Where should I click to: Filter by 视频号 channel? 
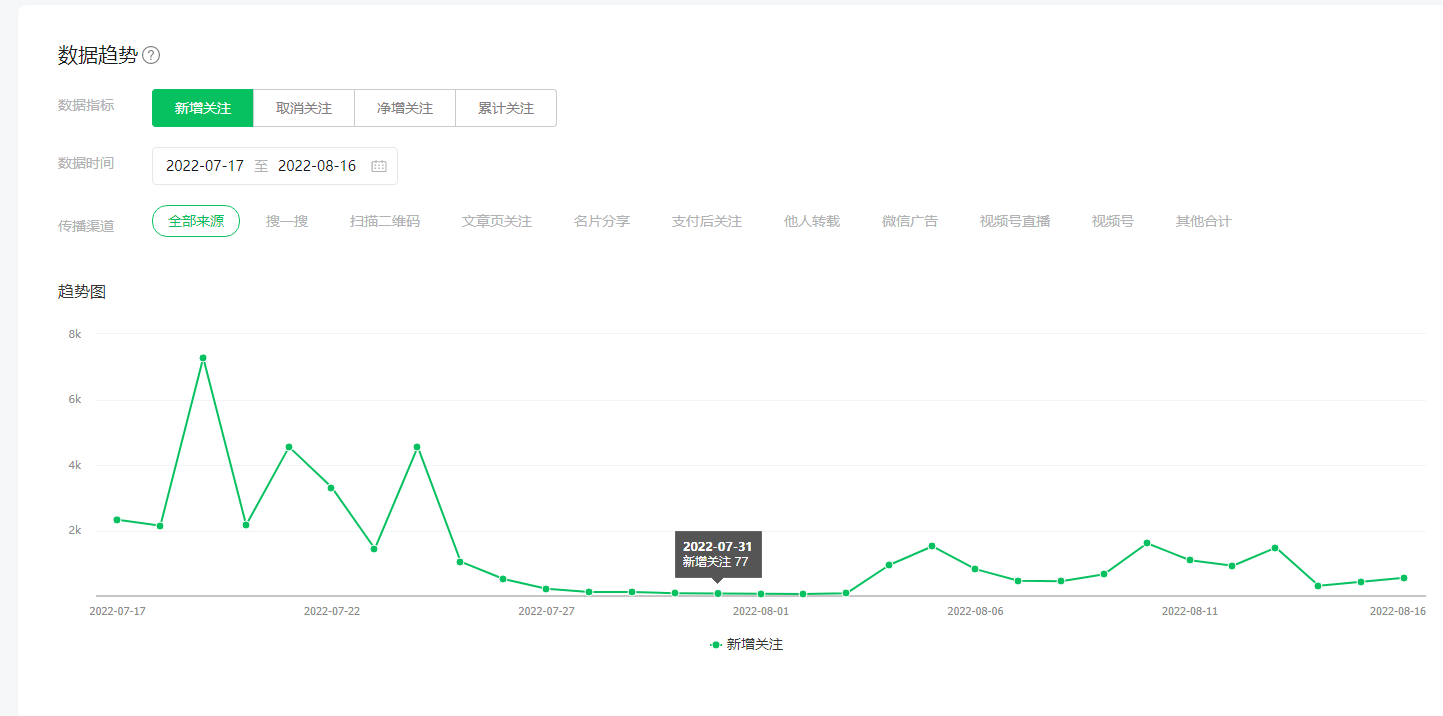[x=1113, y=221]
